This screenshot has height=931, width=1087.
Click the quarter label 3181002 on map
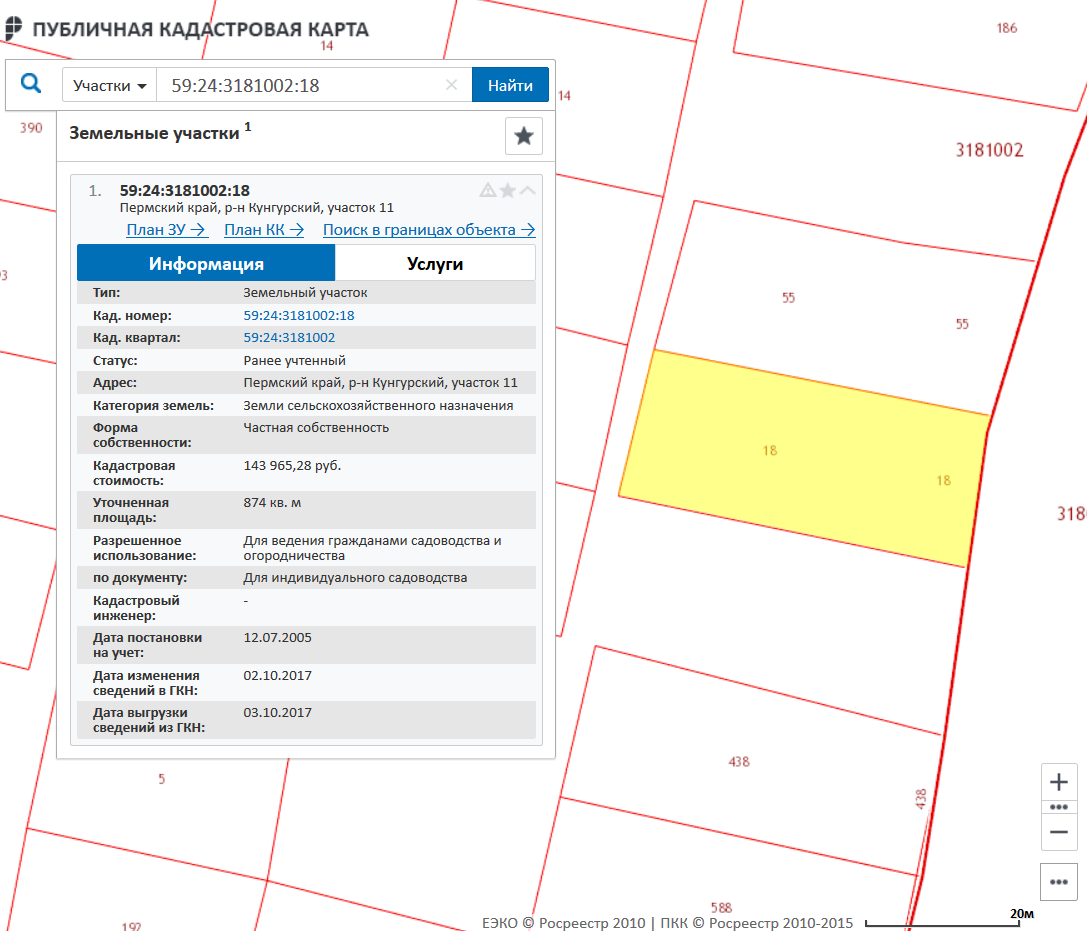pyautogui.click(x=989, y=150)
